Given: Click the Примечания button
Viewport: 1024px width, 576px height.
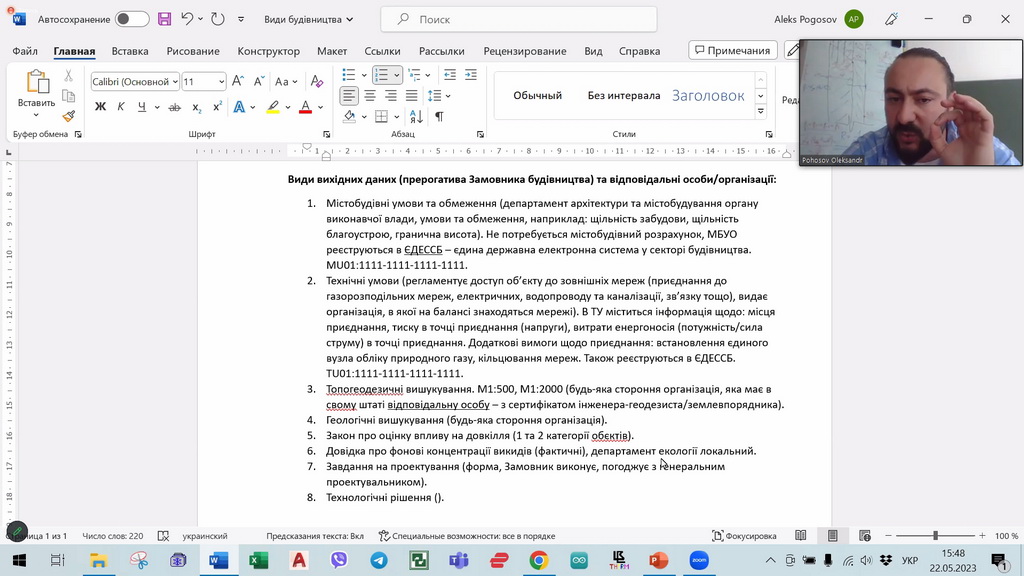Looking at the screenshot, I should [x=733, y=50].
